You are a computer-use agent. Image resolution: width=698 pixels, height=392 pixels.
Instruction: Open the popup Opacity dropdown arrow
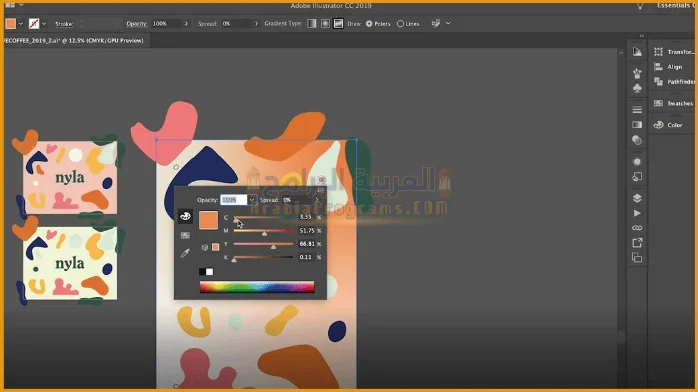point(252,200)
